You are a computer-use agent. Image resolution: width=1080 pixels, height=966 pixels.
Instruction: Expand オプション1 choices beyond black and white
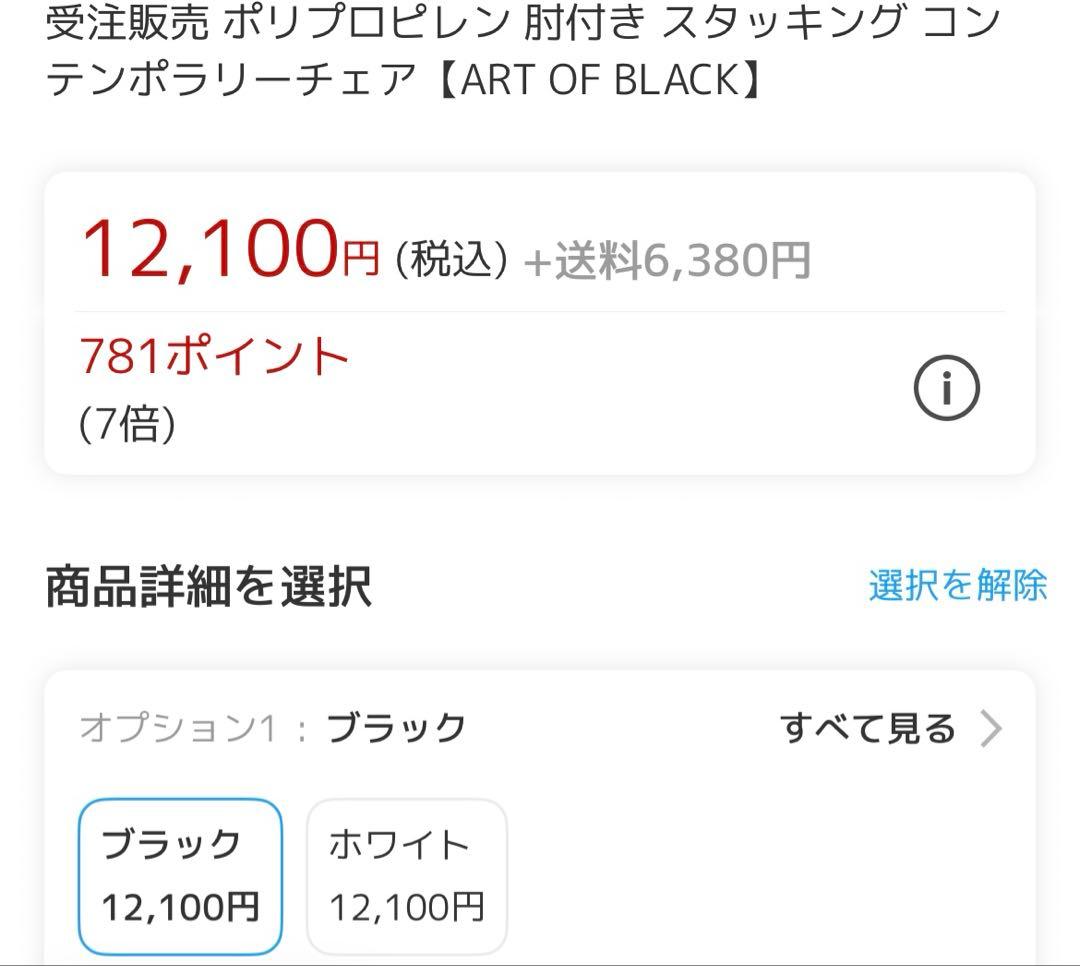(x=867, y=729)
